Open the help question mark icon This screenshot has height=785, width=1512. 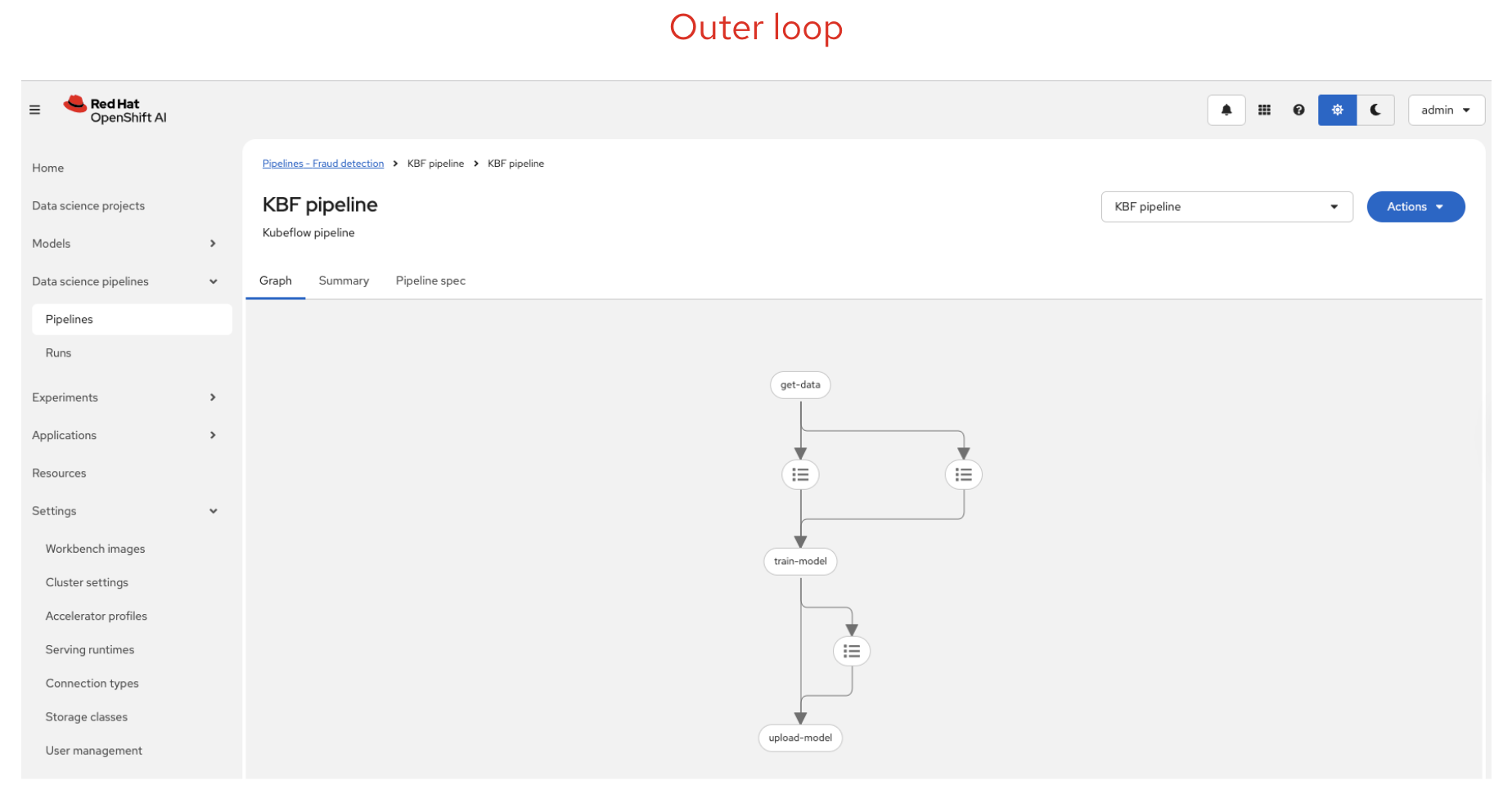point(1298,110)
